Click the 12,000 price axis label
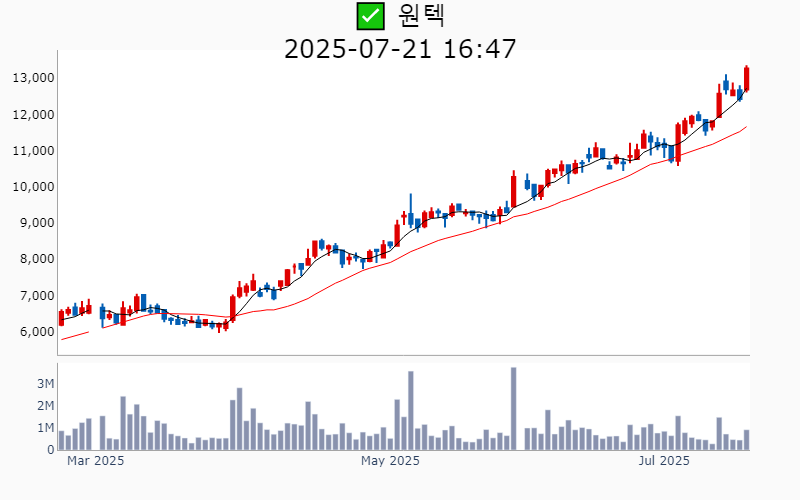Viewport: 800px width, 500px height. coord(34,115)
